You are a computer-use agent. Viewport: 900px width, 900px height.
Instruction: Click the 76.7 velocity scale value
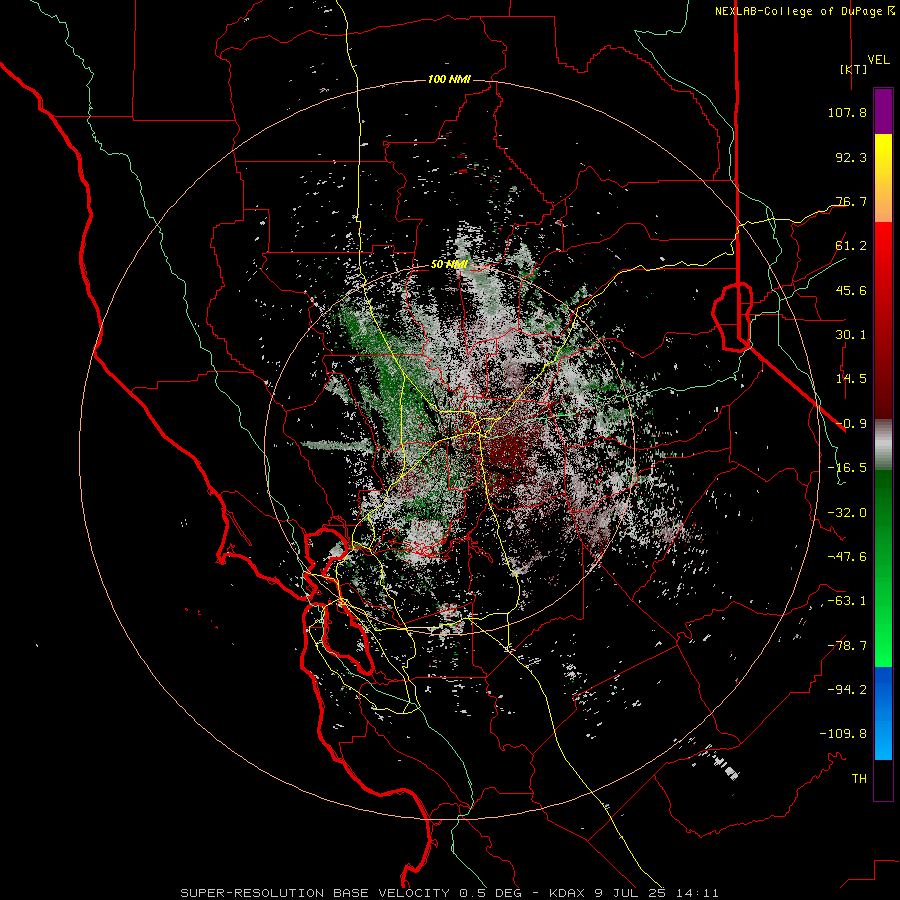851,201
